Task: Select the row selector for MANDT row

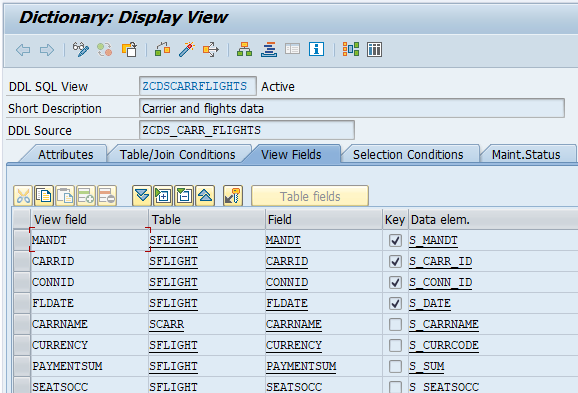Action: (21, 240)
